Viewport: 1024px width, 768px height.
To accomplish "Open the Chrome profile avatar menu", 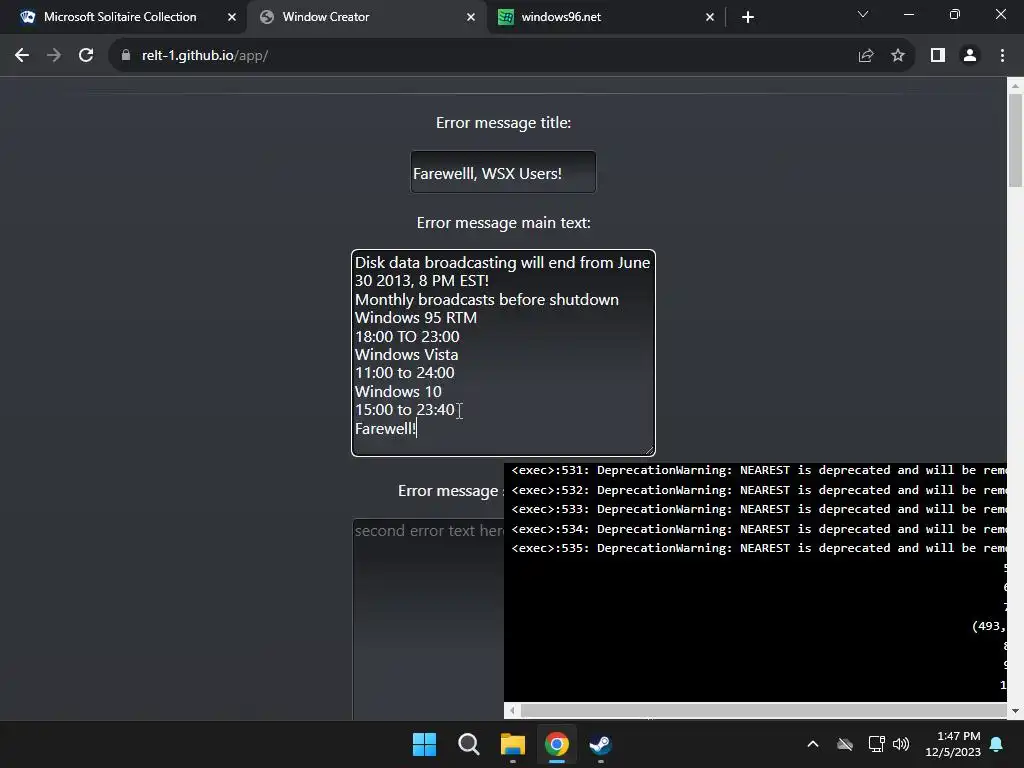I will pyautogui.click(x=970, y=56).
